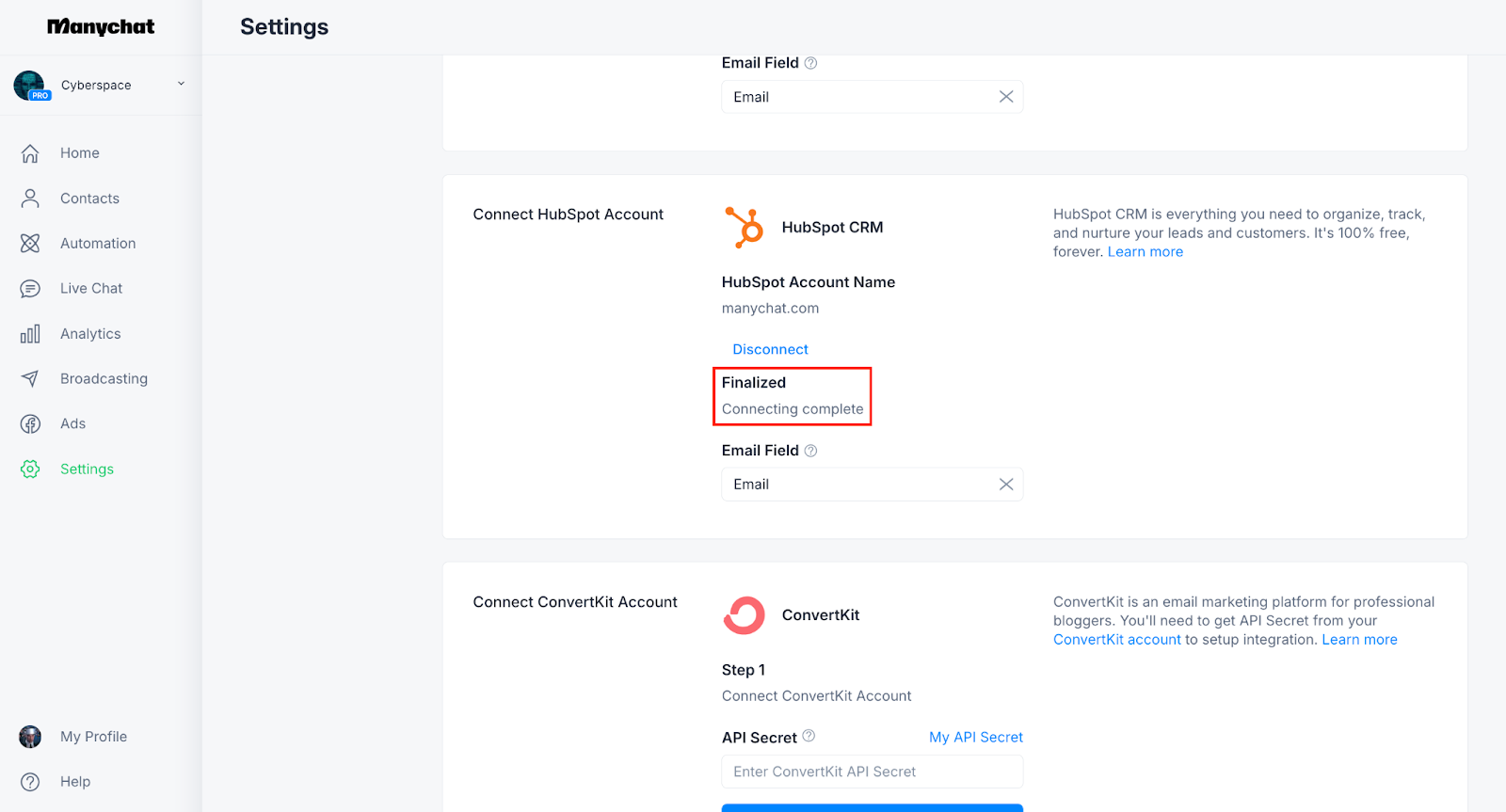Open the ConvertKit account link
The width and height of the screenshot is (1506, 812).
coord(1116,640)
